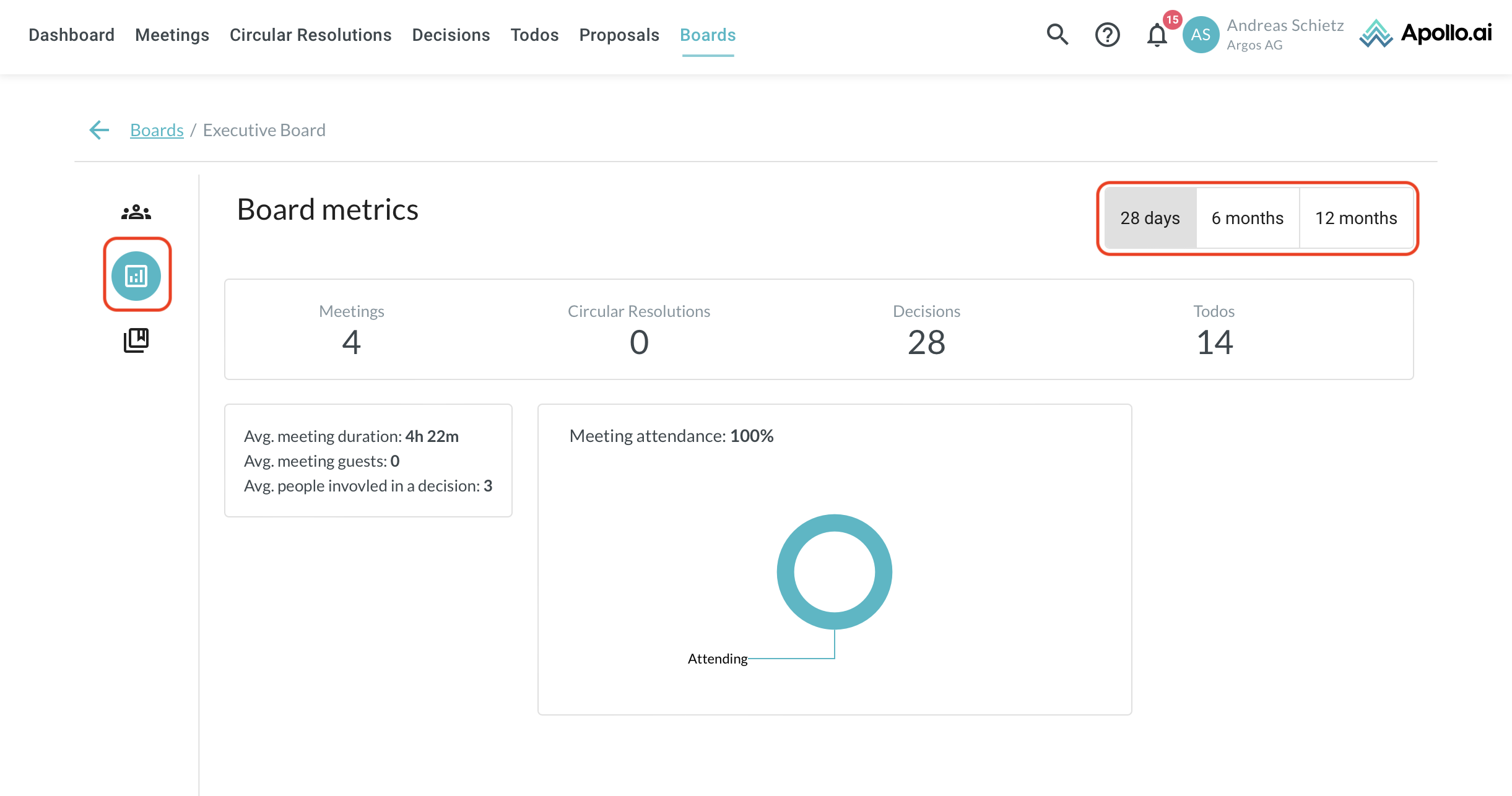Follow the Boards breadcrumb link
The width and height of the screenshot is (1512, 796).
click(157, 130)
